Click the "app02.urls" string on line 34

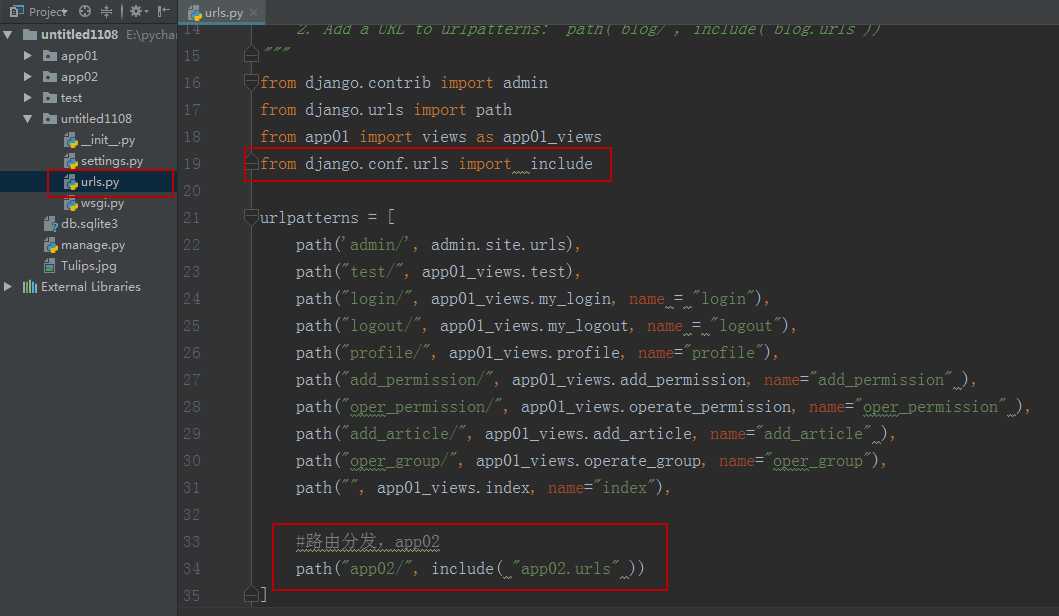(x=566, y=569)
